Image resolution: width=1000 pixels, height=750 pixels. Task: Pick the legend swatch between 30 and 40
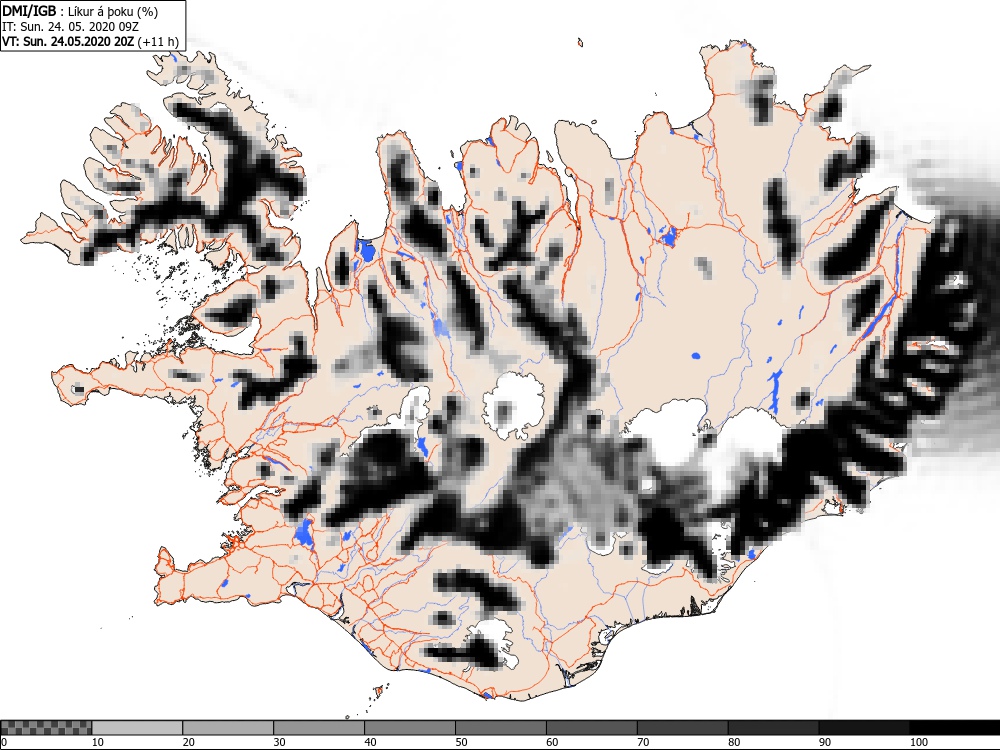pyautogui.click(x=319, y=728)
